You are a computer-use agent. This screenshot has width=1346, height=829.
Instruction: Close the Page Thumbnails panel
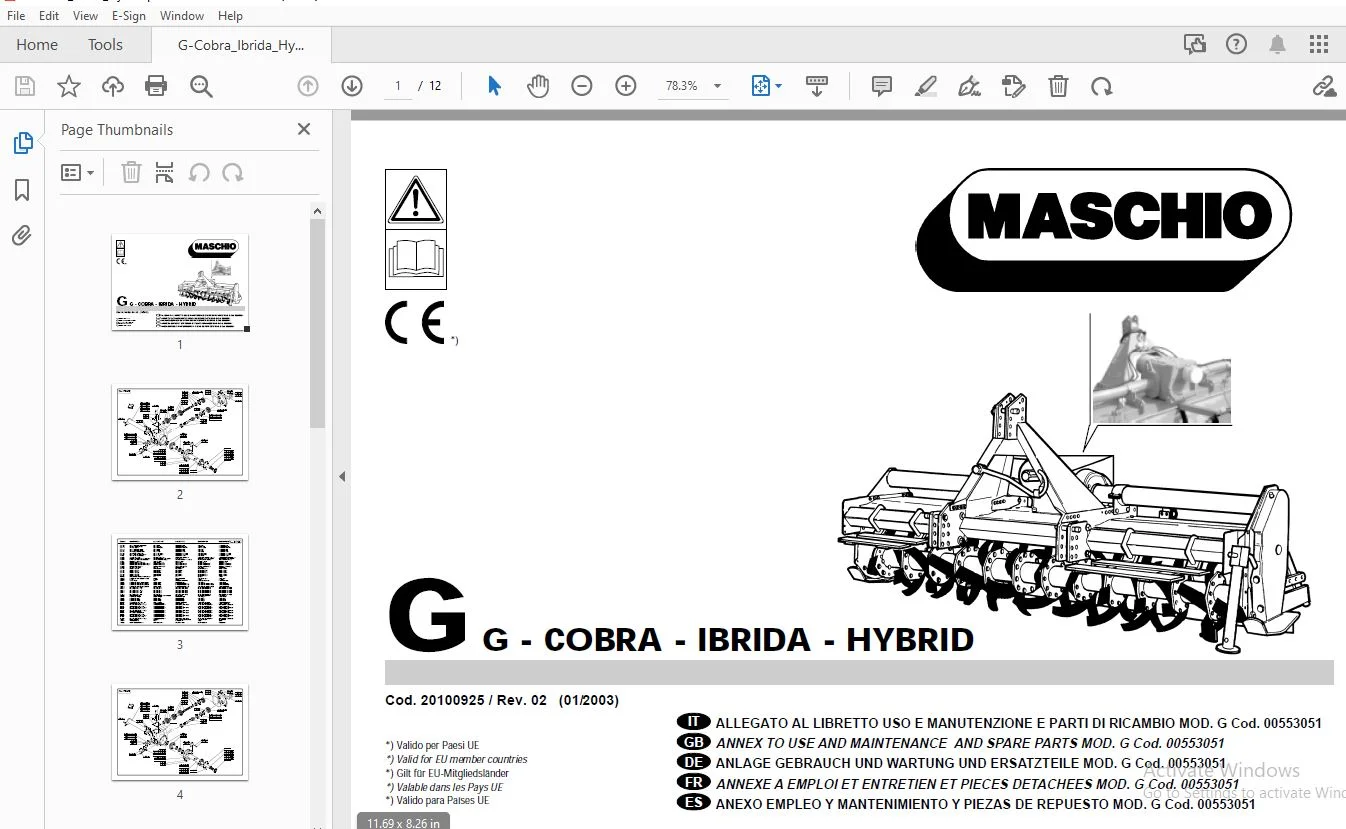304,129
